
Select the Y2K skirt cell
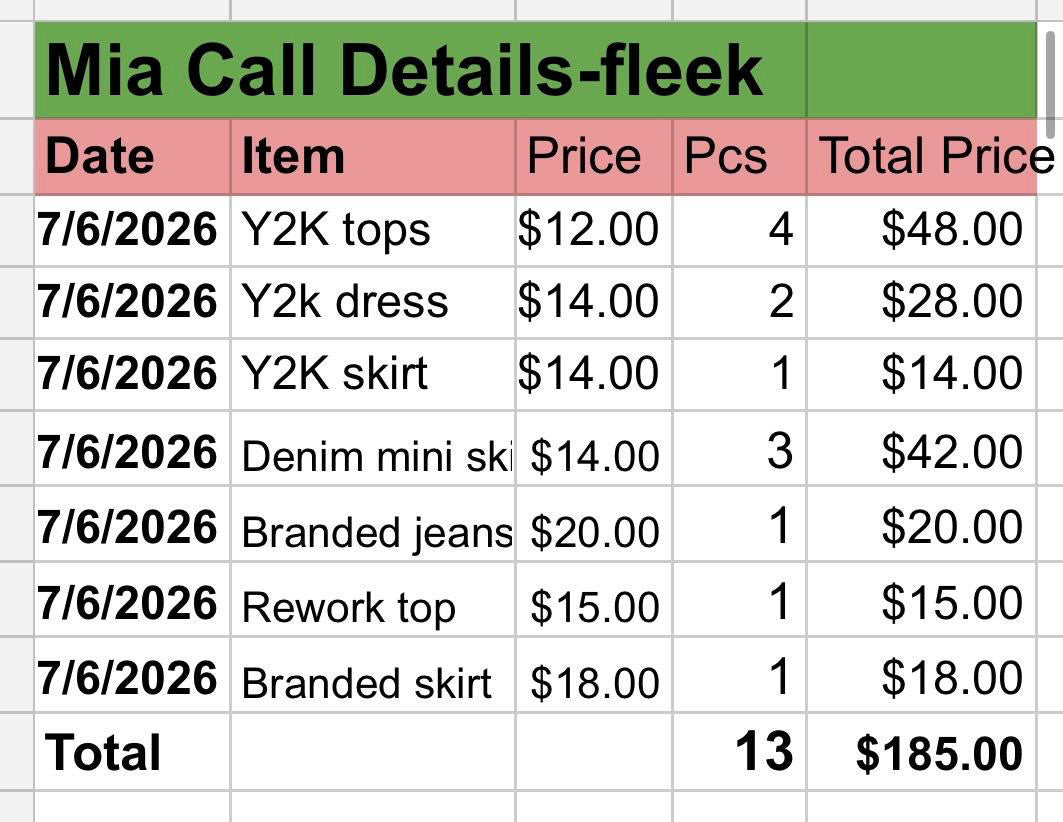[373, 374]
